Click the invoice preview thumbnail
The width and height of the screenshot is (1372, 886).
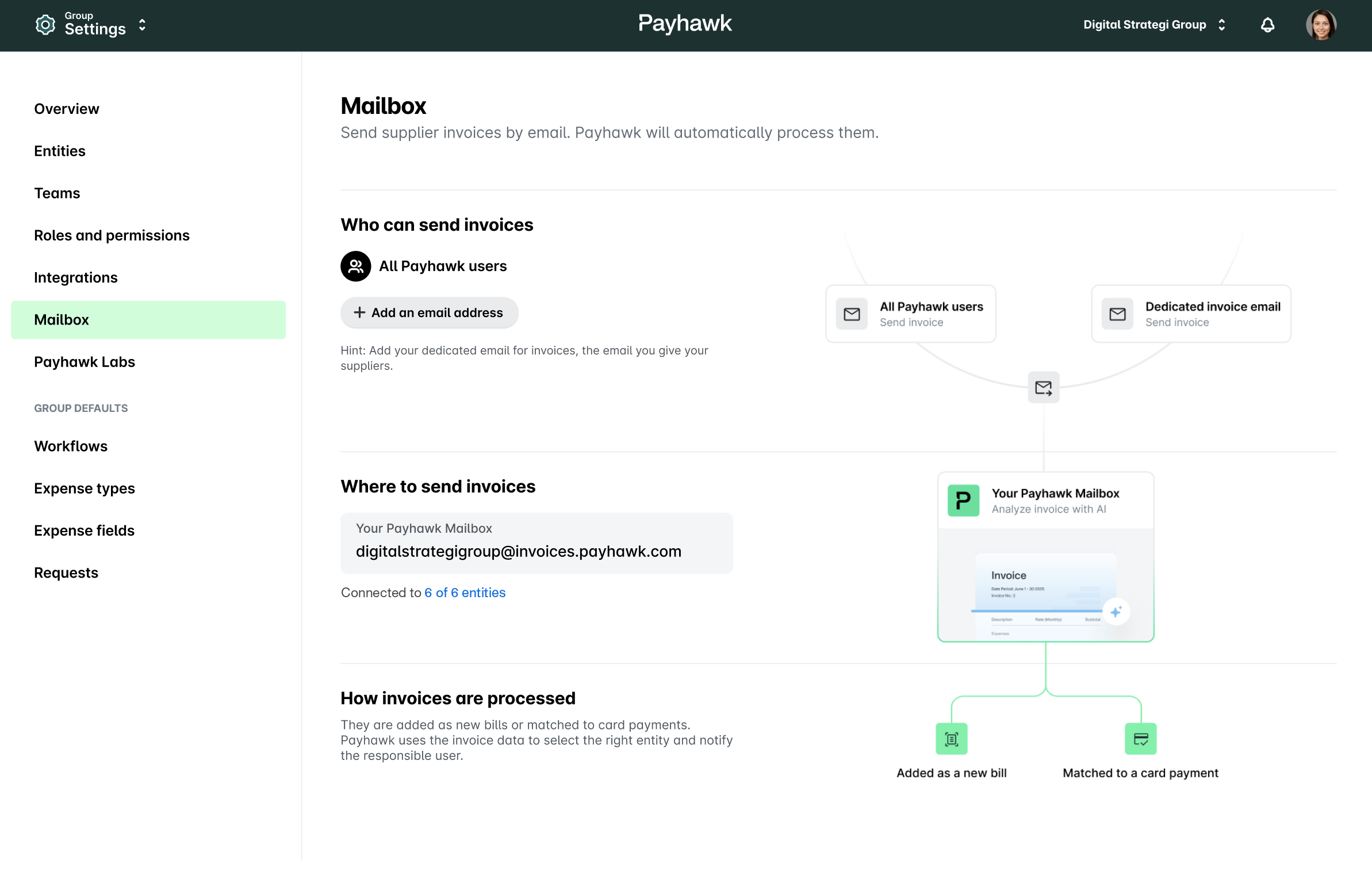(x=1045, y=595)
